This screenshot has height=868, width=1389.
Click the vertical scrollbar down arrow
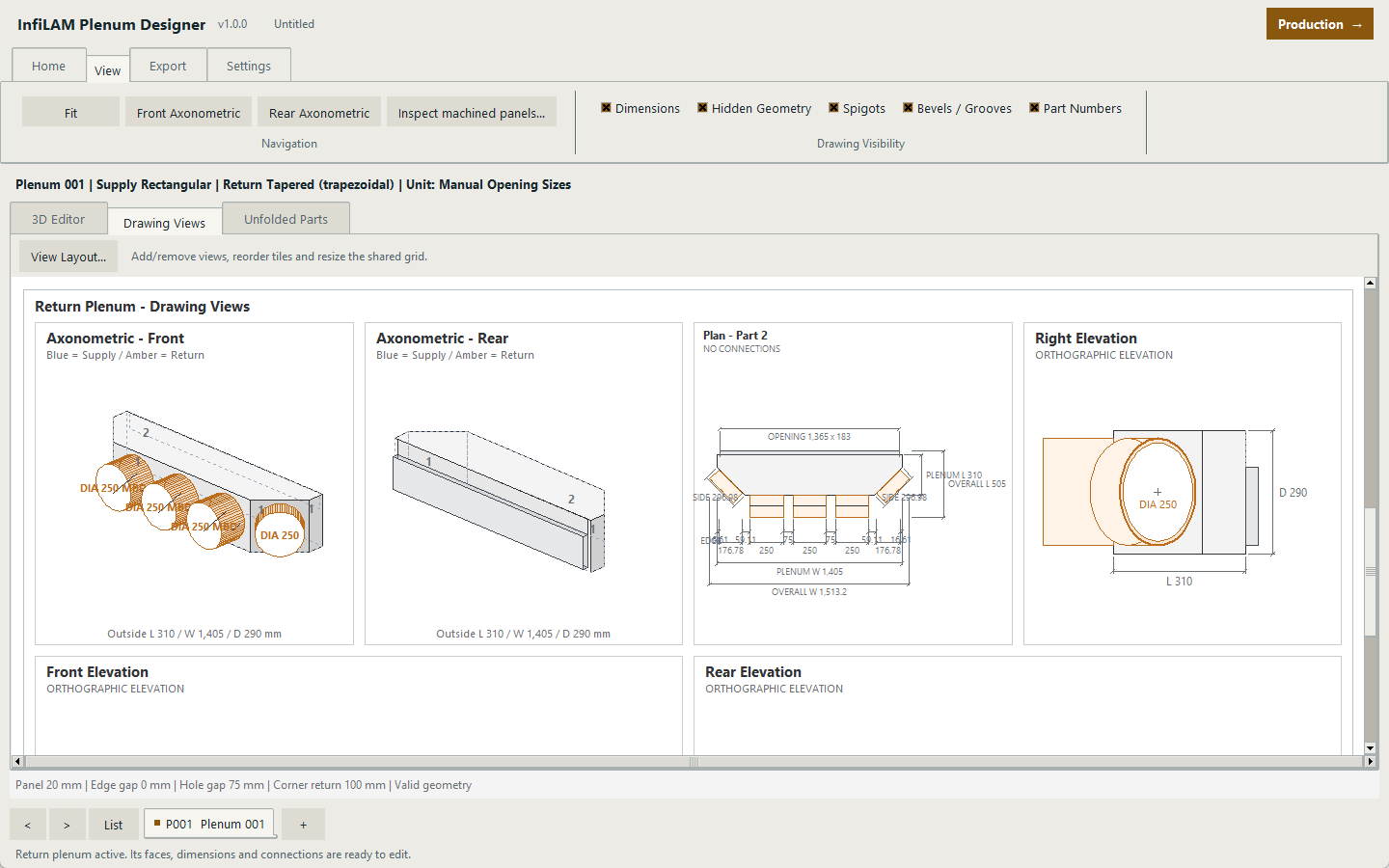pyautogui.click(x=1370, y=748)
